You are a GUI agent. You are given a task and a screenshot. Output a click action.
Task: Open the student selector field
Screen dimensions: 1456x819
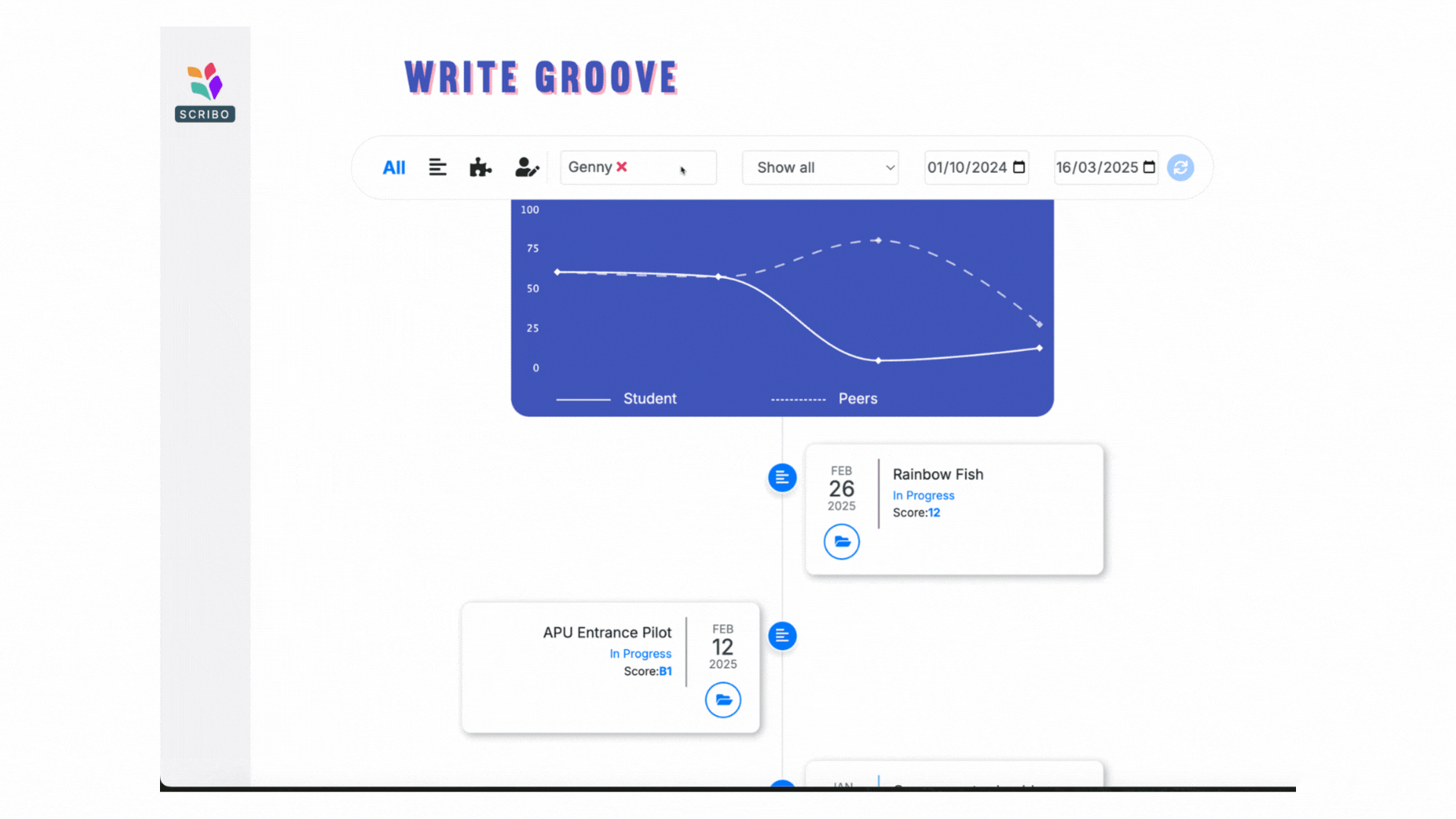(x=638, y=168)
